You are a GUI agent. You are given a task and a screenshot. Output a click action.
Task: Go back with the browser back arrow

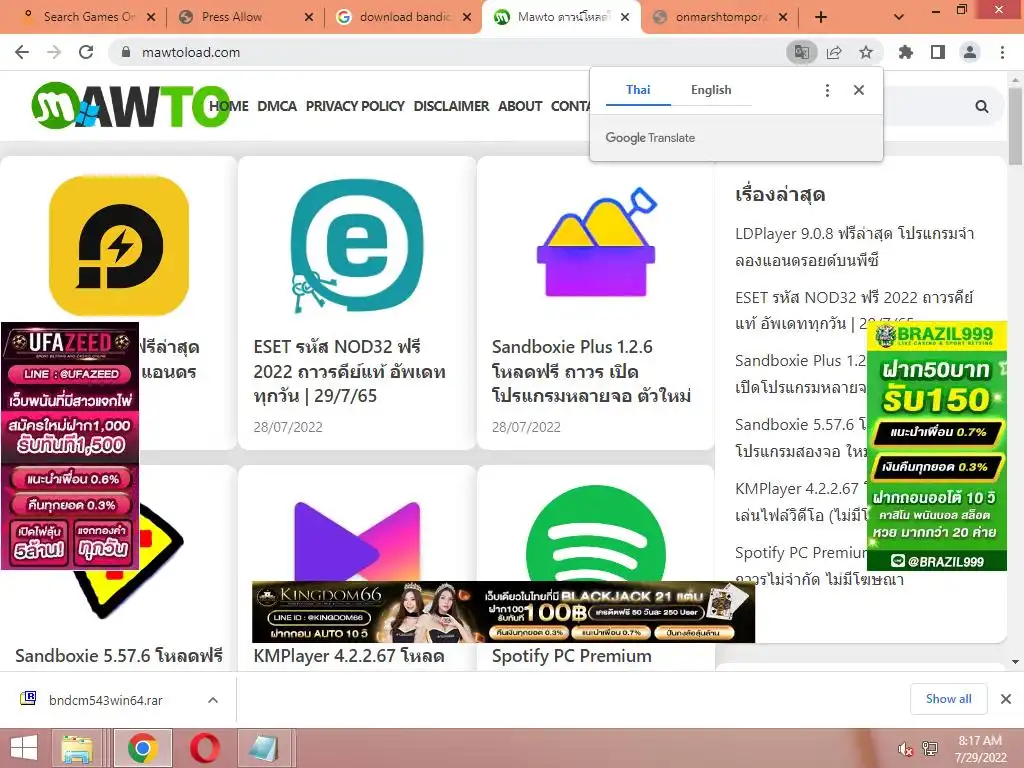point(22,52)
